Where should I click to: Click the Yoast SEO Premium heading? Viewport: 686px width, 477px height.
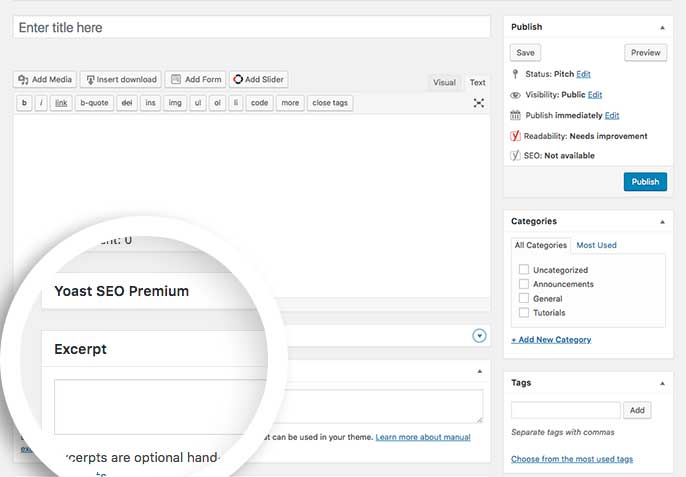click(x=122, y=291)
